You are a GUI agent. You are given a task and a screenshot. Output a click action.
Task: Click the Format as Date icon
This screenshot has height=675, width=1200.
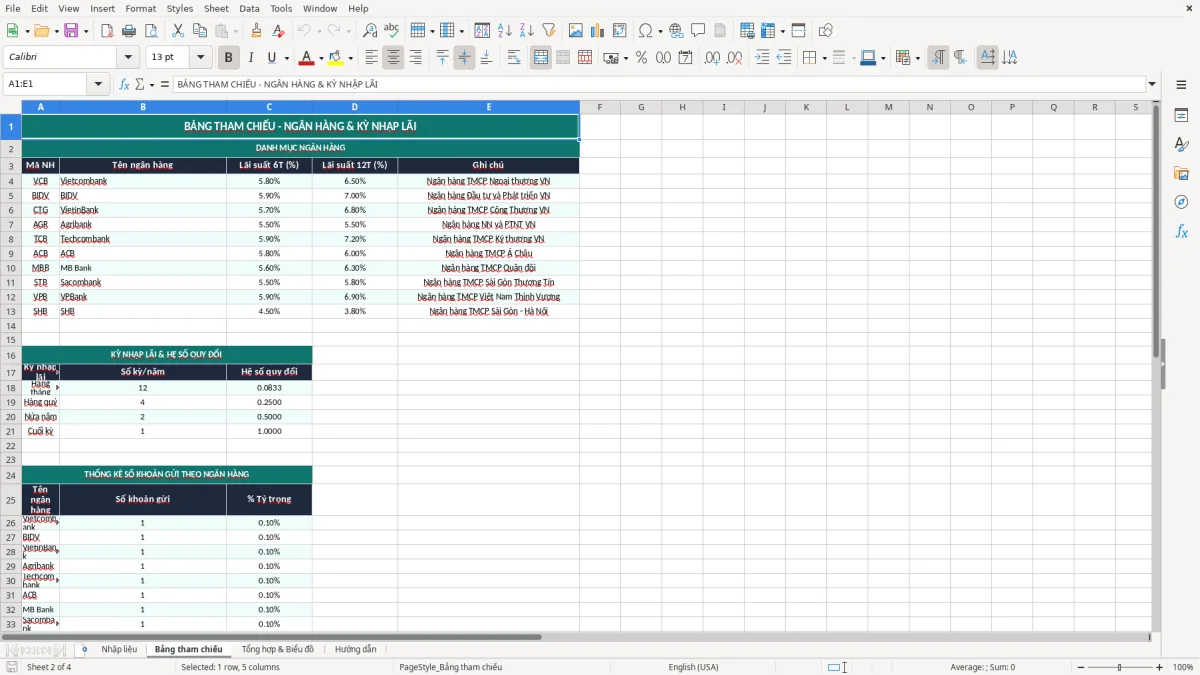(x=685, y=58)
